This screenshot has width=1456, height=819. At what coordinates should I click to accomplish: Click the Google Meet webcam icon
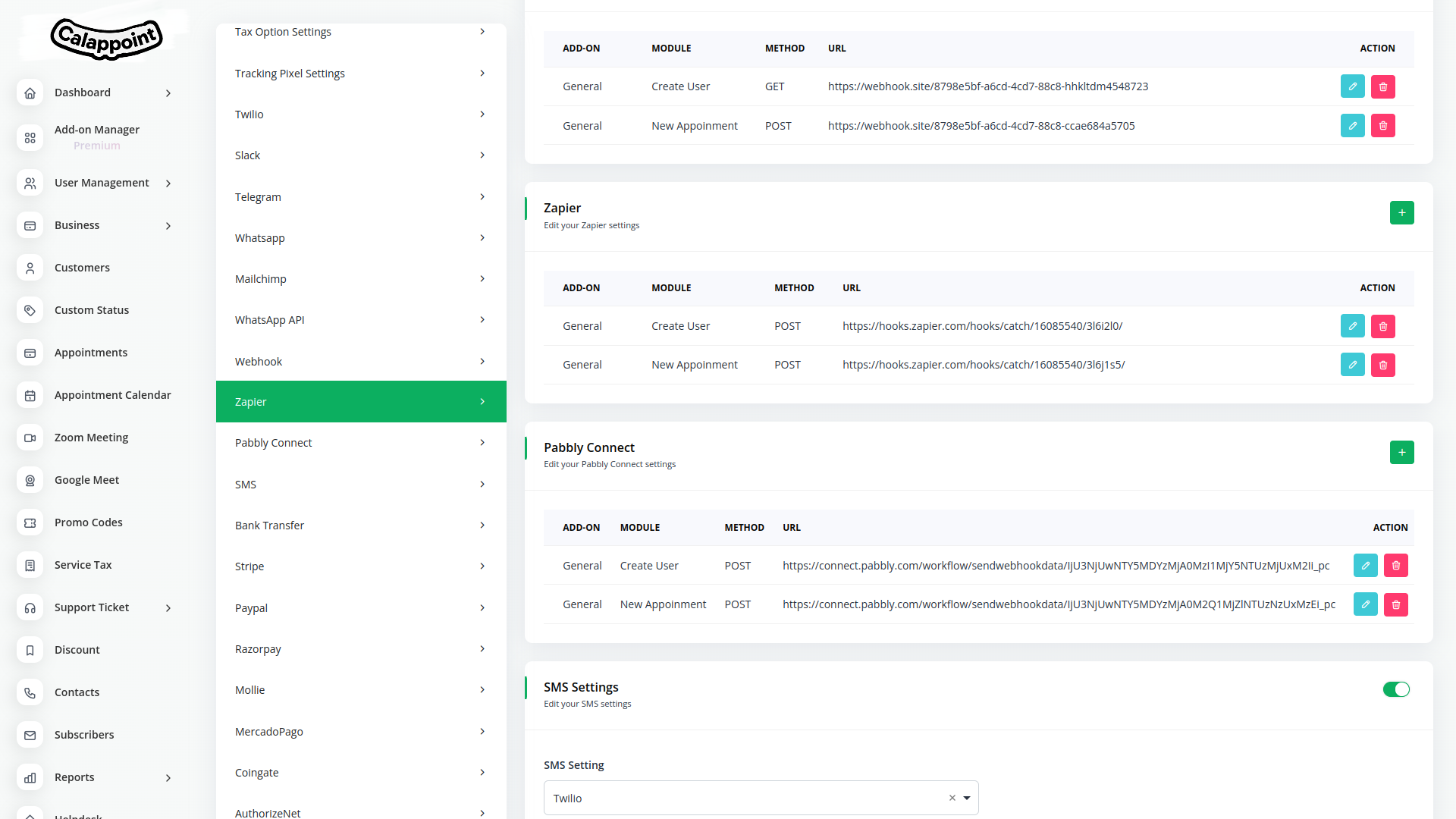click(30, 480)
